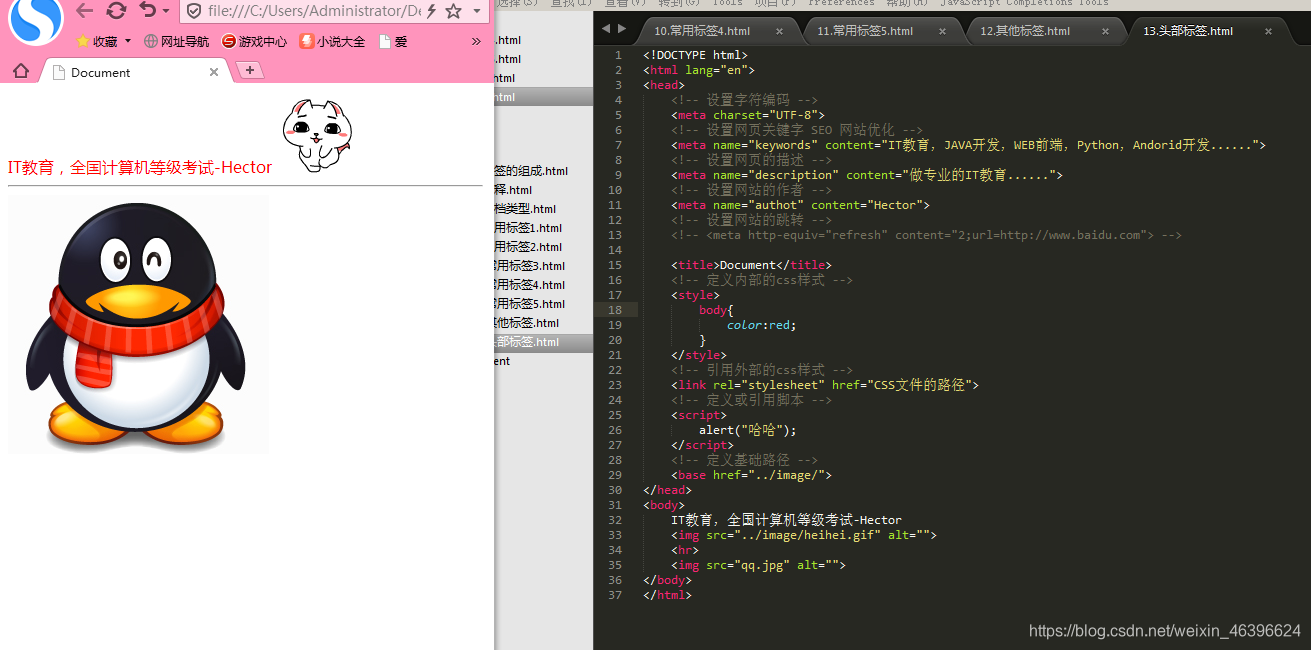The width and height of the screenshot is (1311, 650).
Task: Click the heihei.gif img tag line
Action: [x=804, y=535]
